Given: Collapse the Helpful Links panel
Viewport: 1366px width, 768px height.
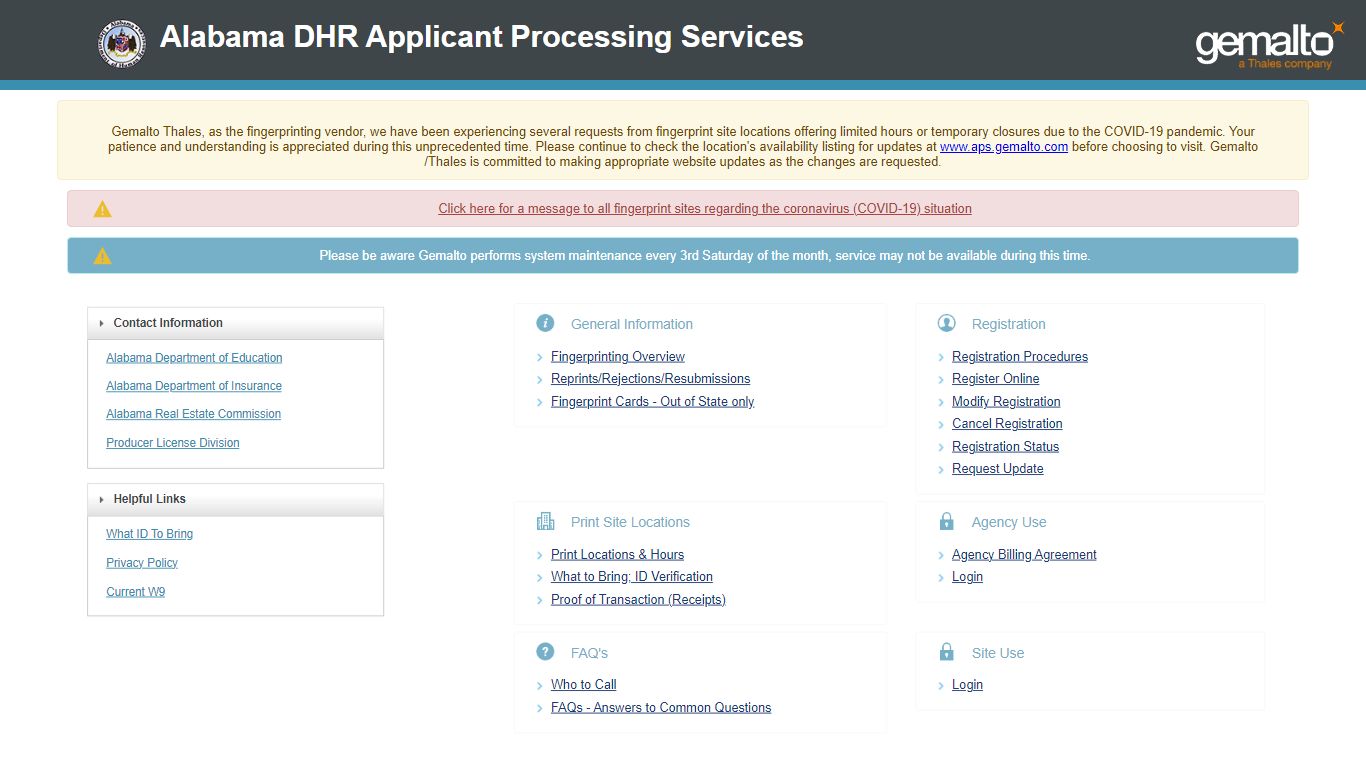Looking at the screenshot, I should pyautogui.click(x=236, y=499).
